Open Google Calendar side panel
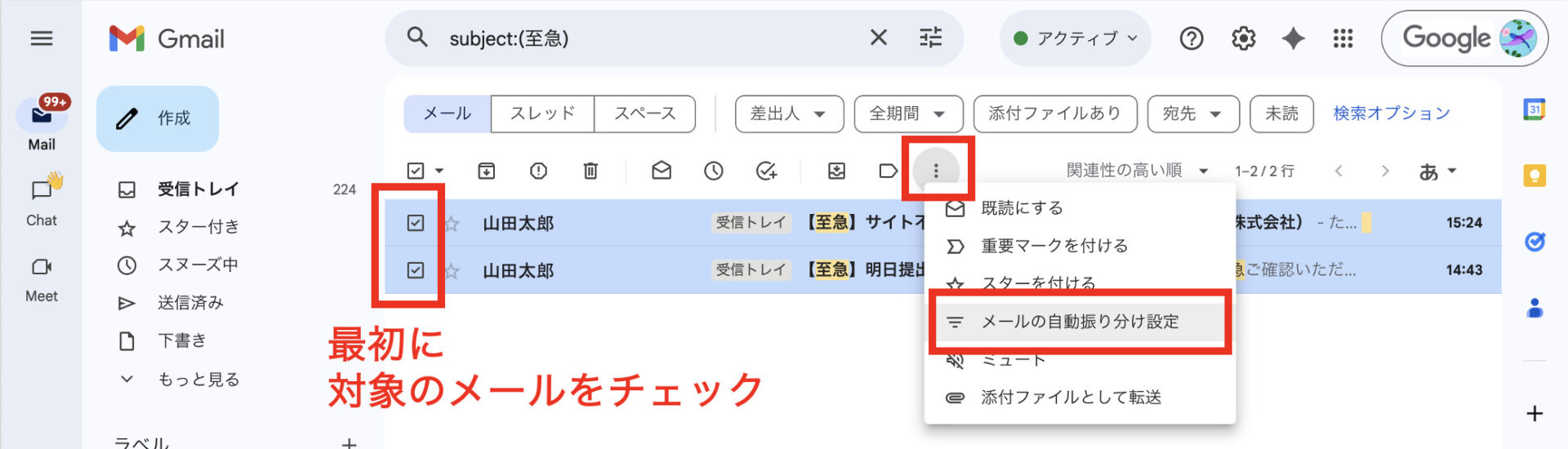The width and height of the screenshot is (1568, 449). pyautogui.click(x=1535, y=109)
